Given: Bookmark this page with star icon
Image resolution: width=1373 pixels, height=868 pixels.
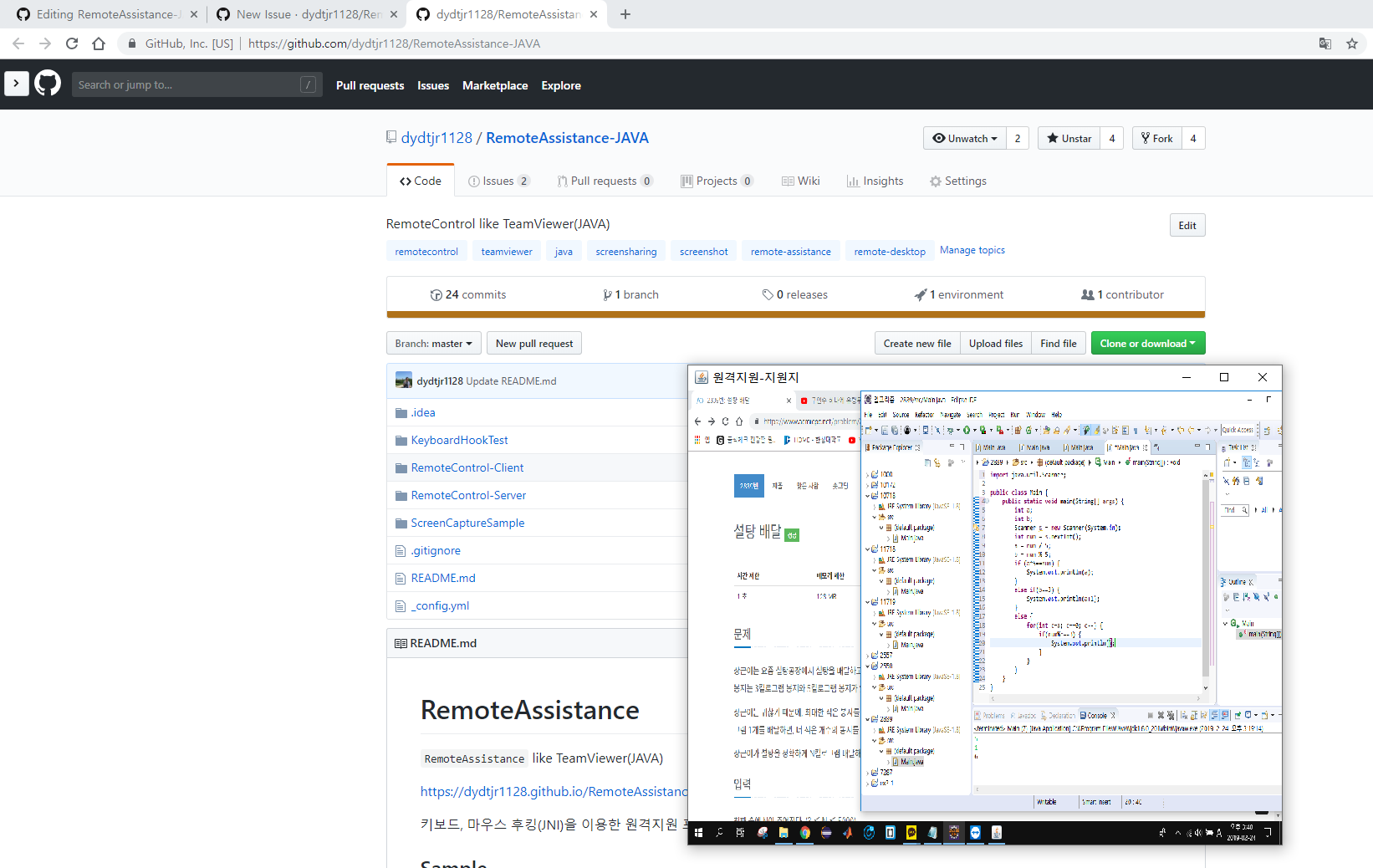Looking at the screenshot, I should tap(1352, 43).
